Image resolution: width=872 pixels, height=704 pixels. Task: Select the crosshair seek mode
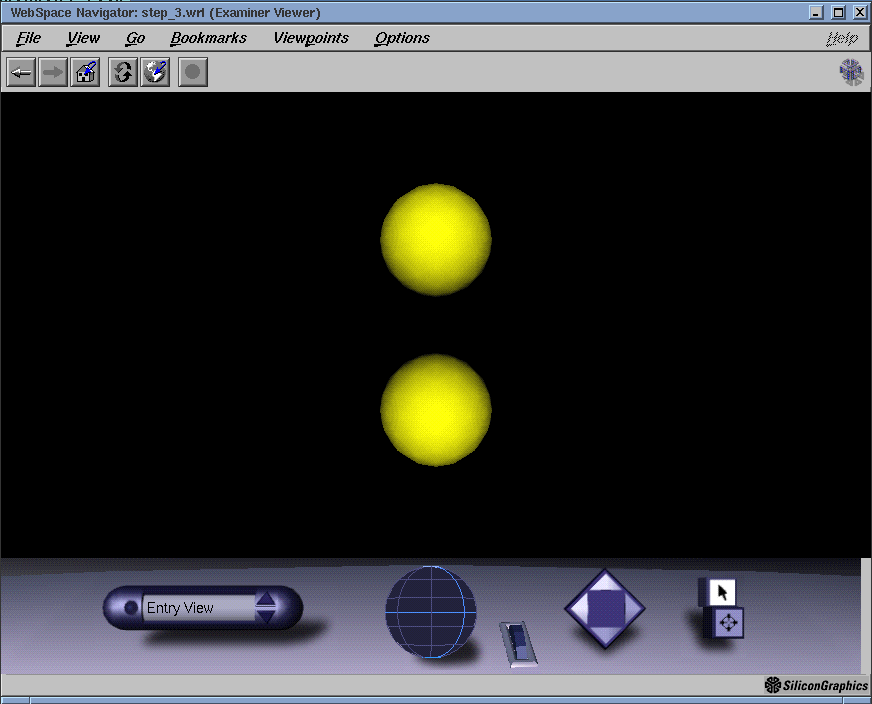pos(729,623)
